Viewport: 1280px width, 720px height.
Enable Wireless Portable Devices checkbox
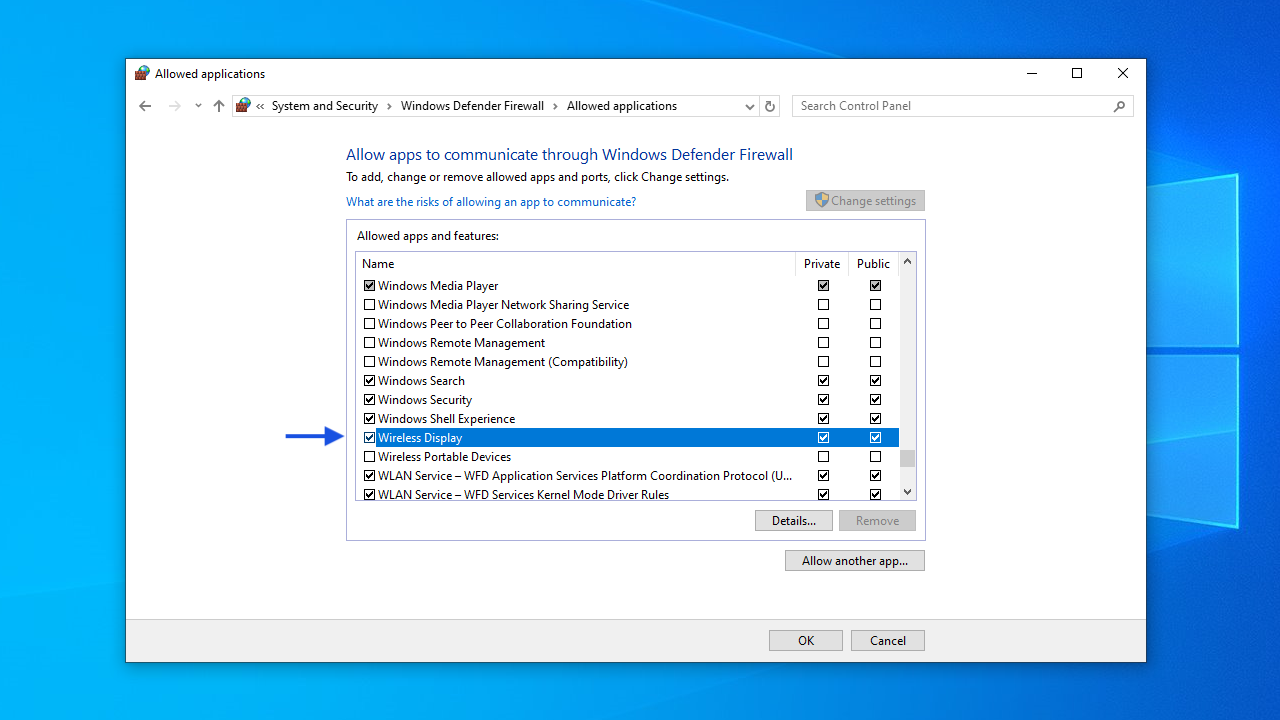coord(370,457)
